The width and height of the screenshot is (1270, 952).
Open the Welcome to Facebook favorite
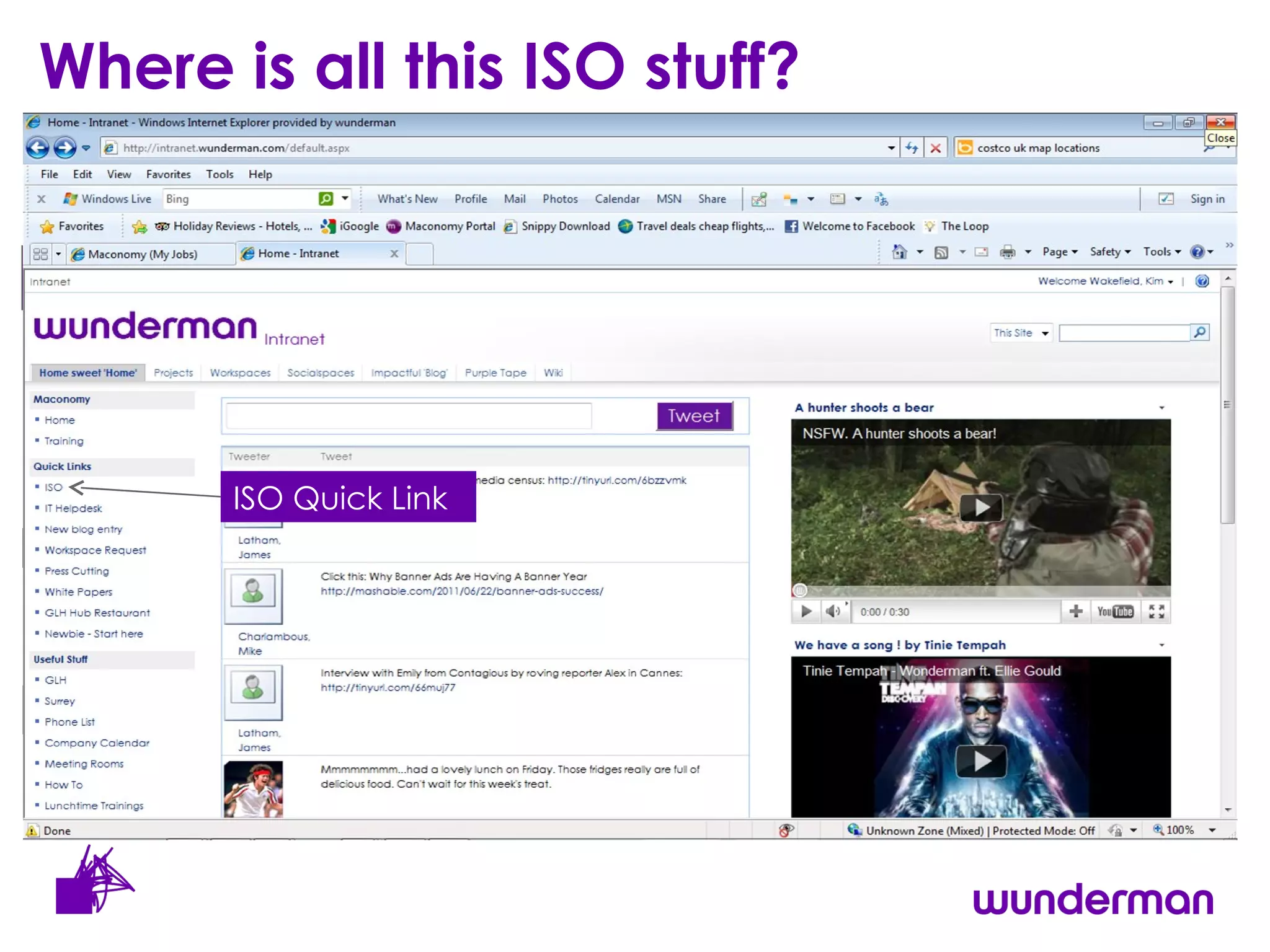850,226
